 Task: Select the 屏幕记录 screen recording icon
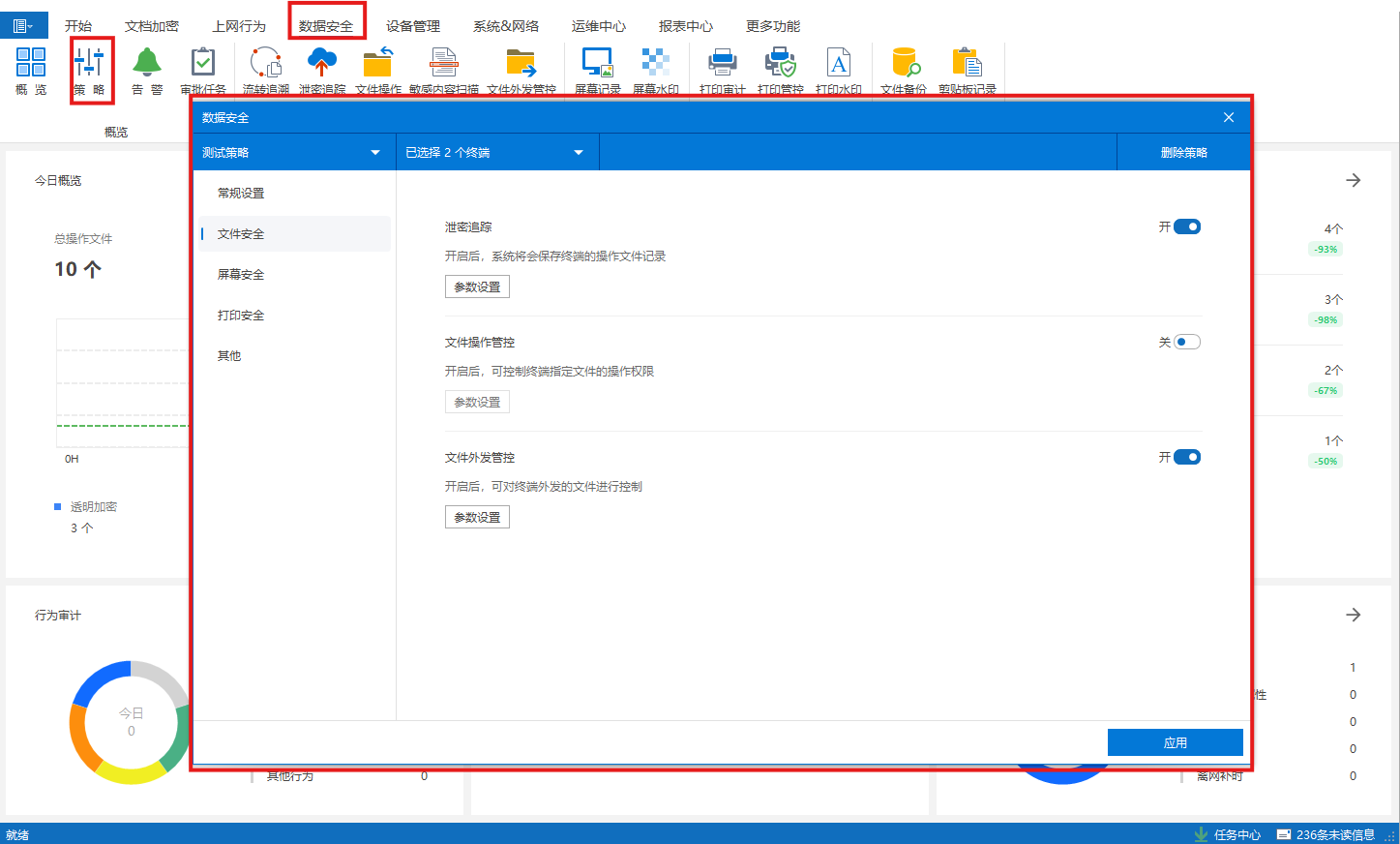pyautogui.click(x=597, y=68)
